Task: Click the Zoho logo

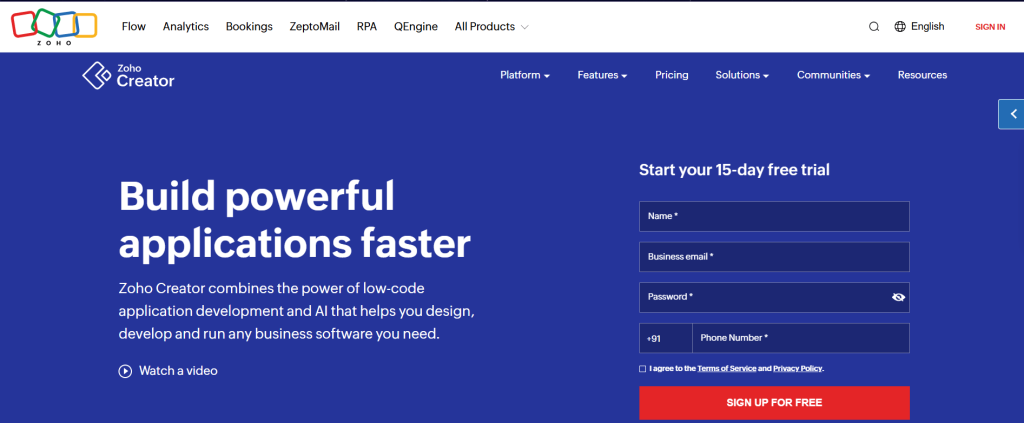Action: click(x=54, y=27)
